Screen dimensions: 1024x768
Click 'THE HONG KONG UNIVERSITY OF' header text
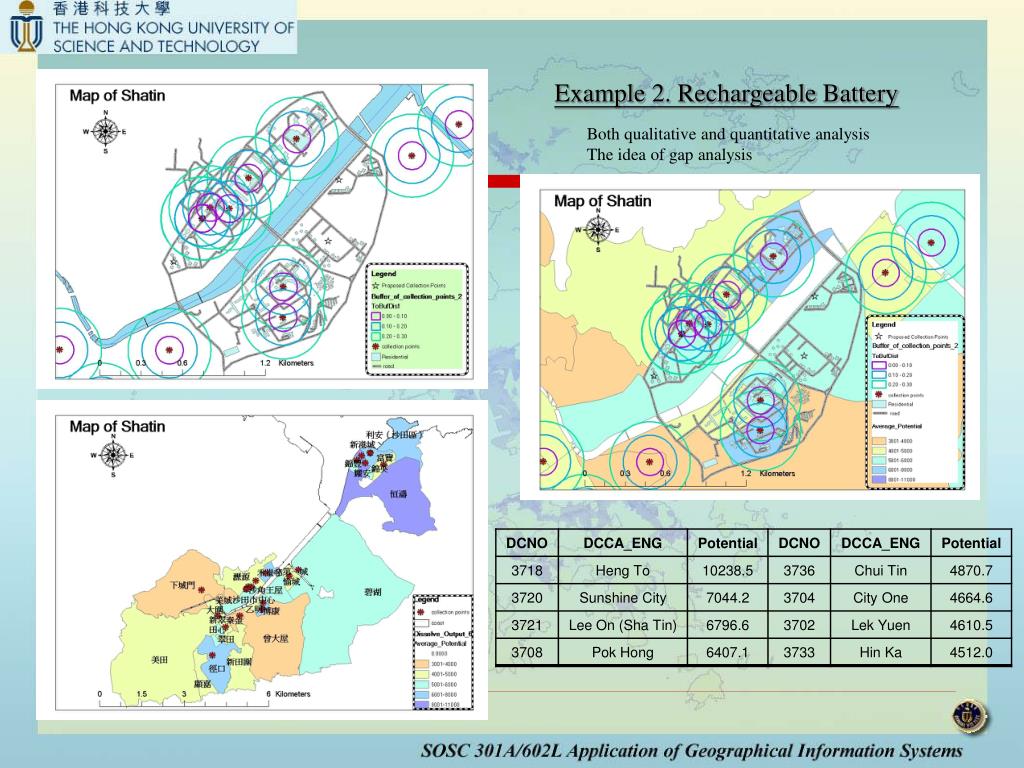point(174,28)
